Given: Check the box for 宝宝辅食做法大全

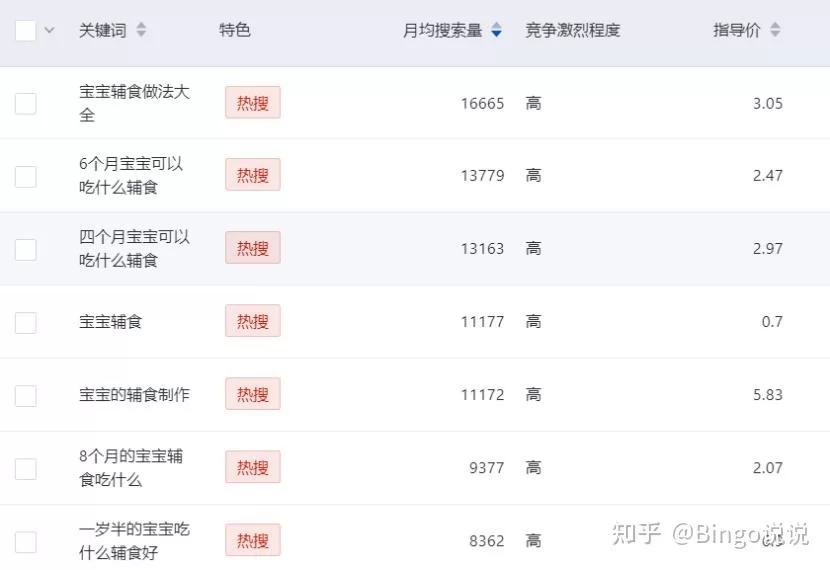Looking at the screenshot, I should pyautogui.click(x=25, y=103).
